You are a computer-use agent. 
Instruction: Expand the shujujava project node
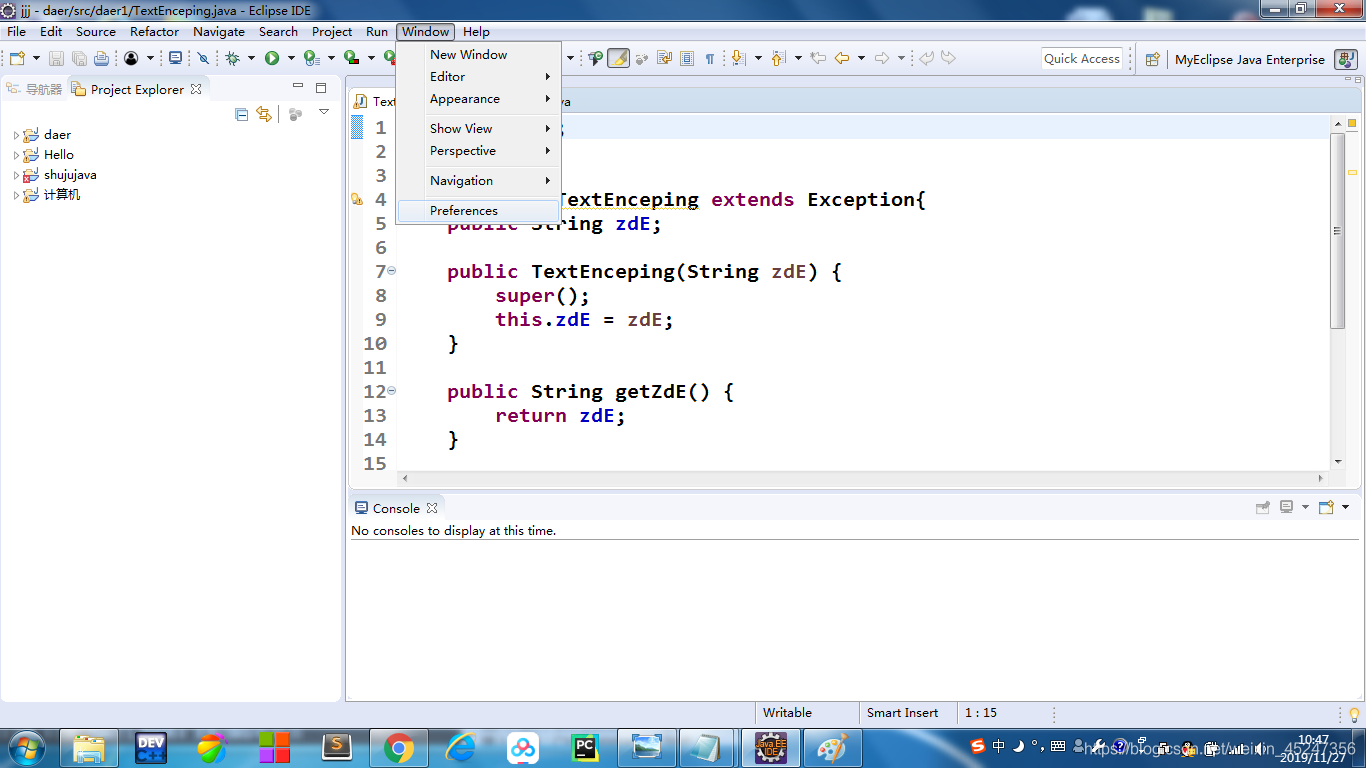point(16,175)
